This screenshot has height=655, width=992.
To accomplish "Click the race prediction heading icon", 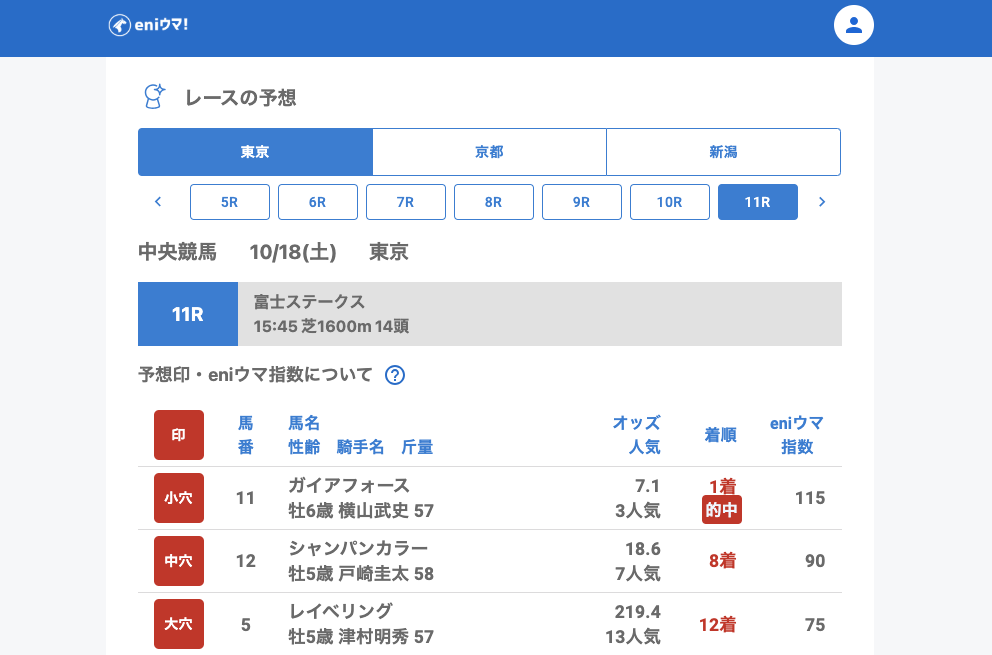I will click(154, 97).
